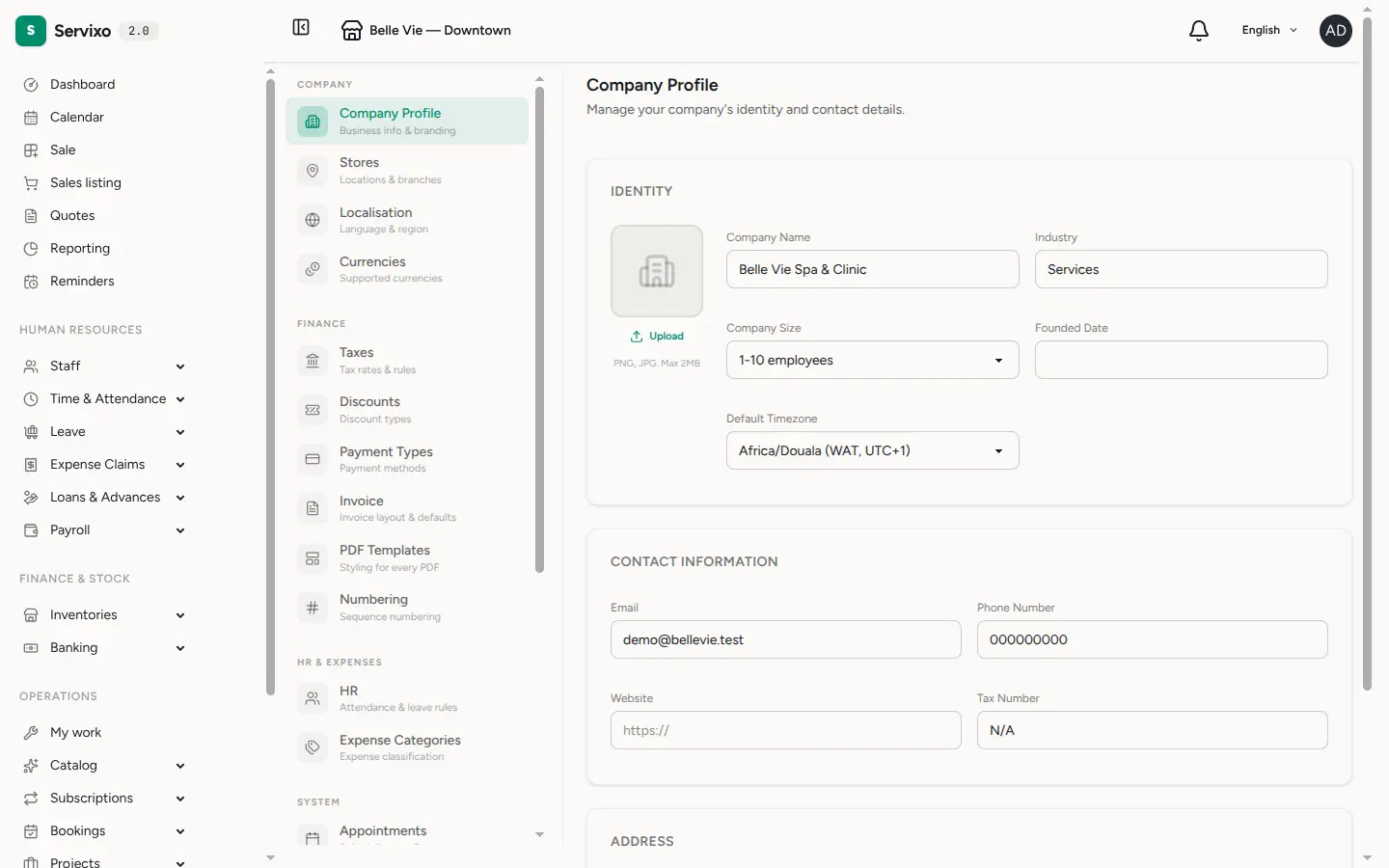Image resolution: width=1389 pixels, height=868 pixels.
Task: Click the Payment Types card icon
Action: tap(313, 459)
